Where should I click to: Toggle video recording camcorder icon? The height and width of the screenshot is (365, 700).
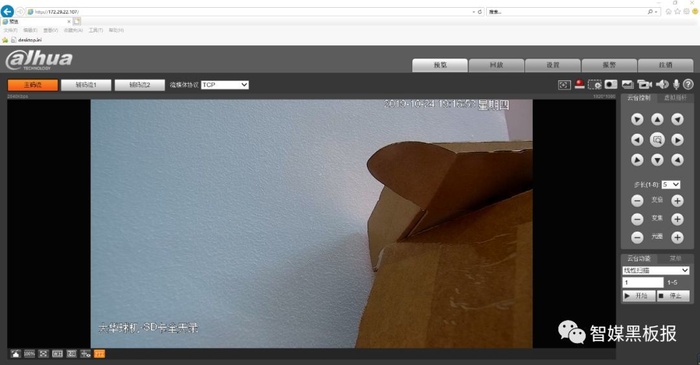point(645,85)
